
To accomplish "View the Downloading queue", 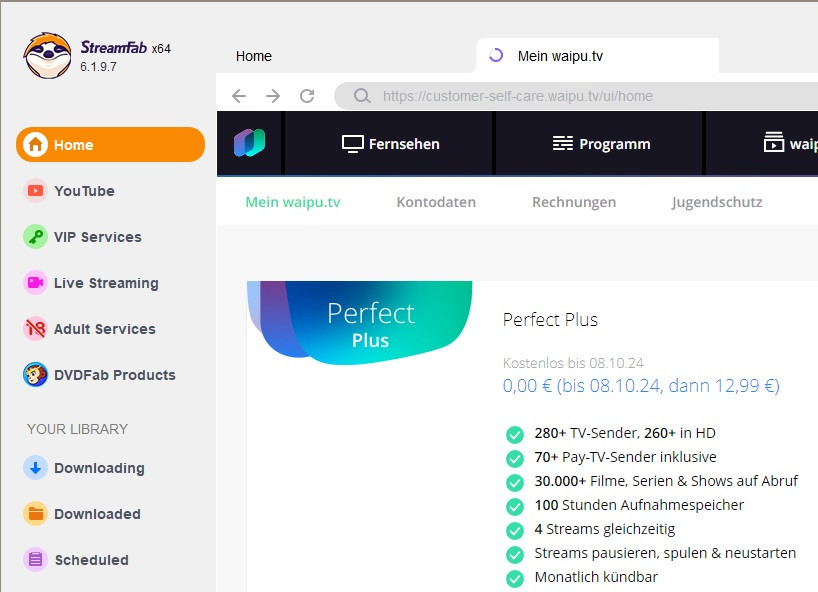I will tap(98, 468).
